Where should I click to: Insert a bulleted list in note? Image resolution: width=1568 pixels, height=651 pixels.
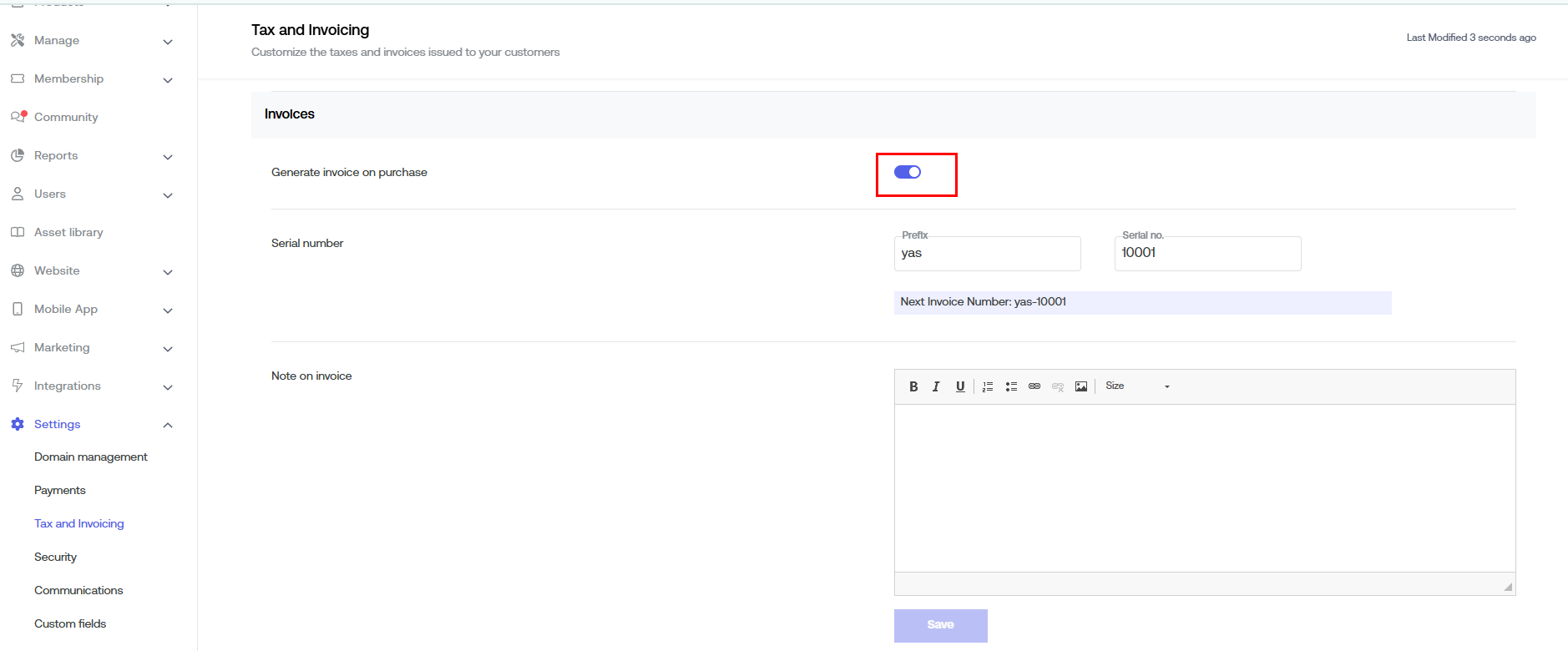[x=1011, y=386]
